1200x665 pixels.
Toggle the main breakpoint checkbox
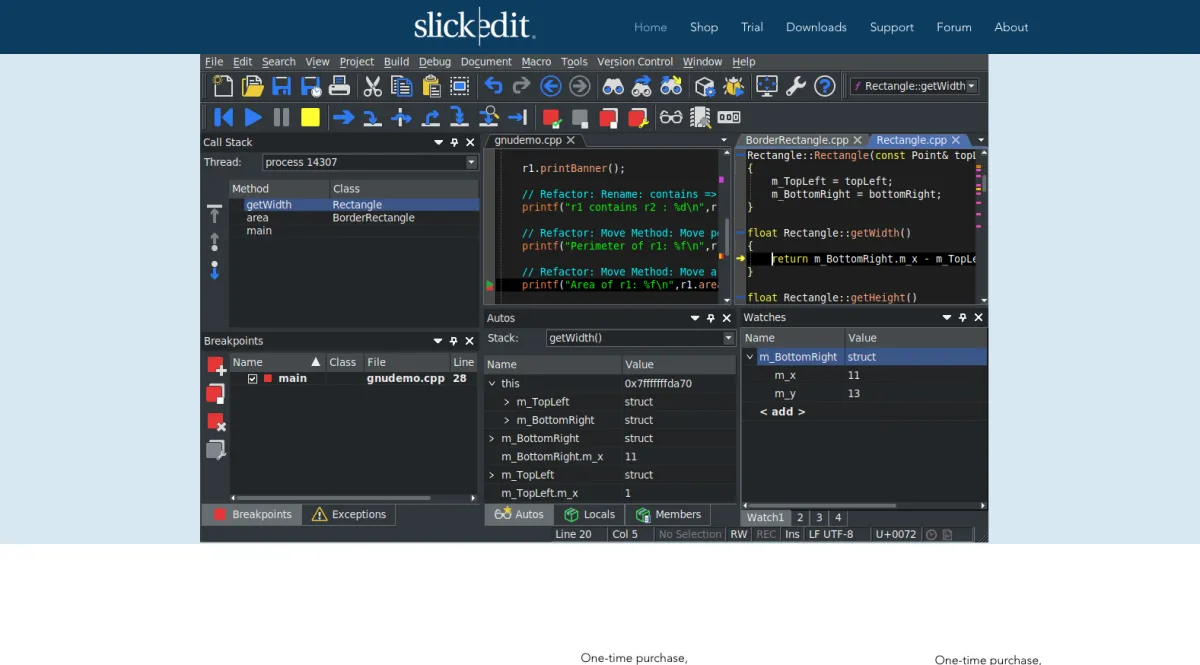tap(252, 379)
